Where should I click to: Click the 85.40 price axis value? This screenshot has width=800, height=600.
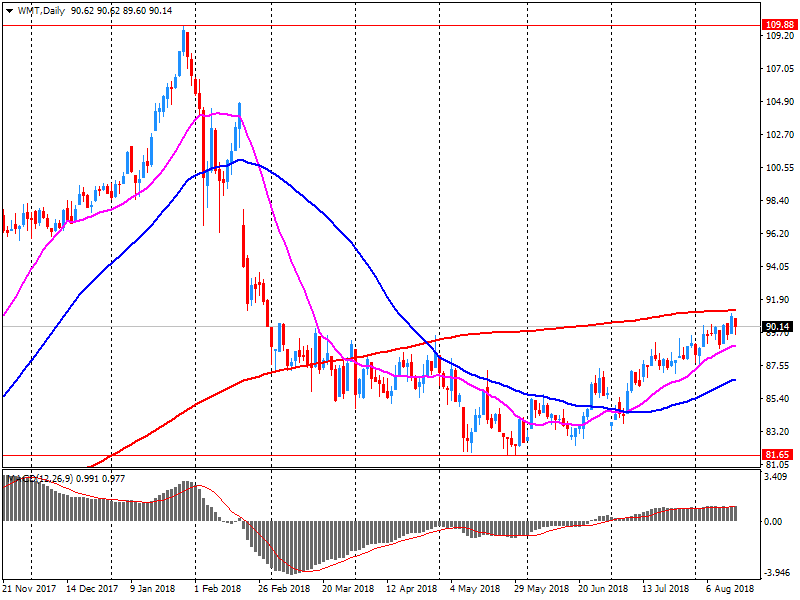click(x=778, y=398)
